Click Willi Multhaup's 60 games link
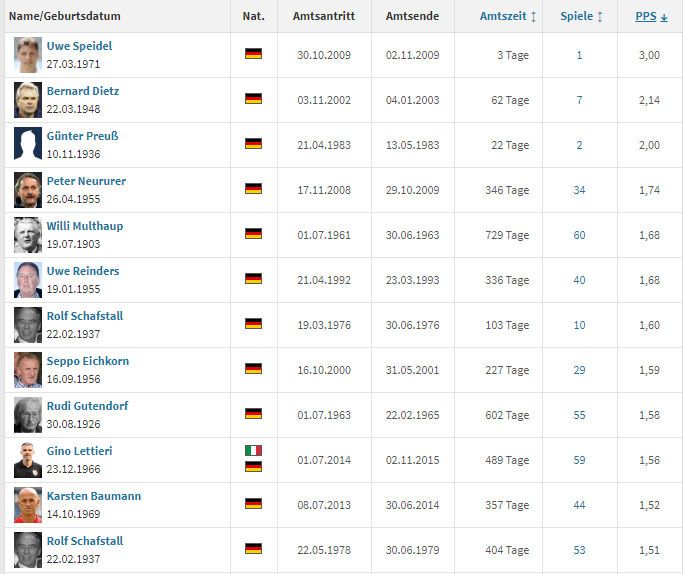683x574 pixels. tap(580, 235)
